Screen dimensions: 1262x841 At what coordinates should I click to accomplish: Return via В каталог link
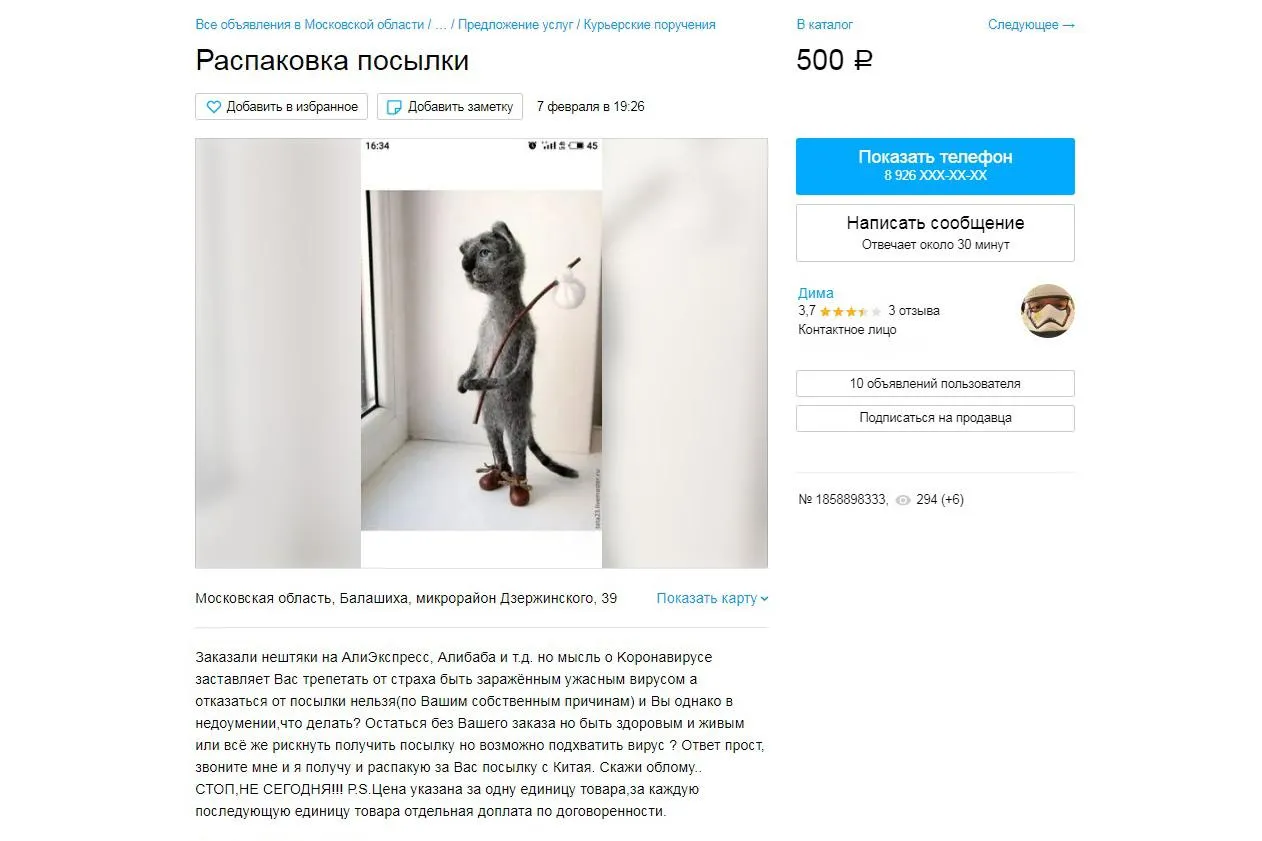tap(824, 24)
